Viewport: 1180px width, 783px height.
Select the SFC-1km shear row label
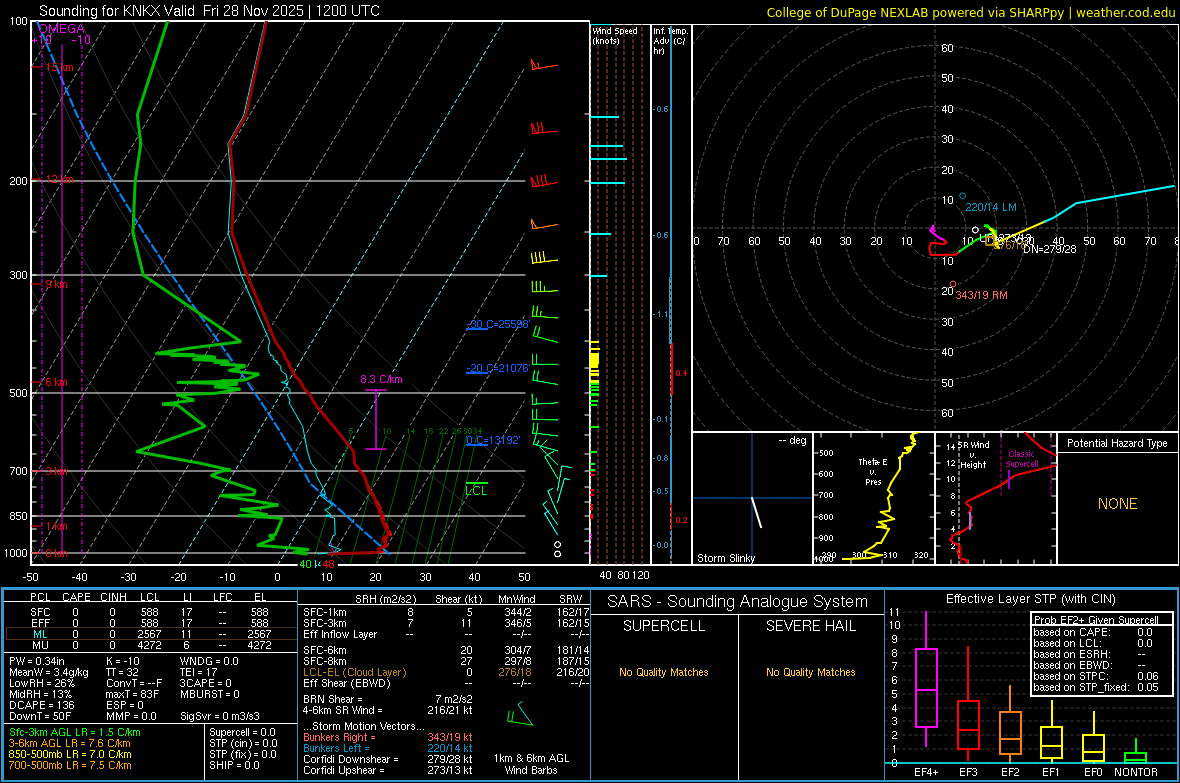(x=325, y=612)
